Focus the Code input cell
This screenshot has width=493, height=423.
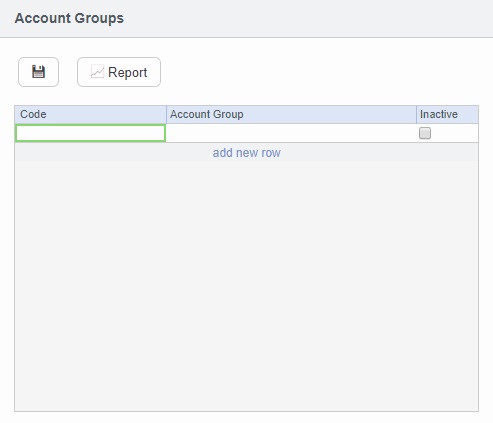90,133
